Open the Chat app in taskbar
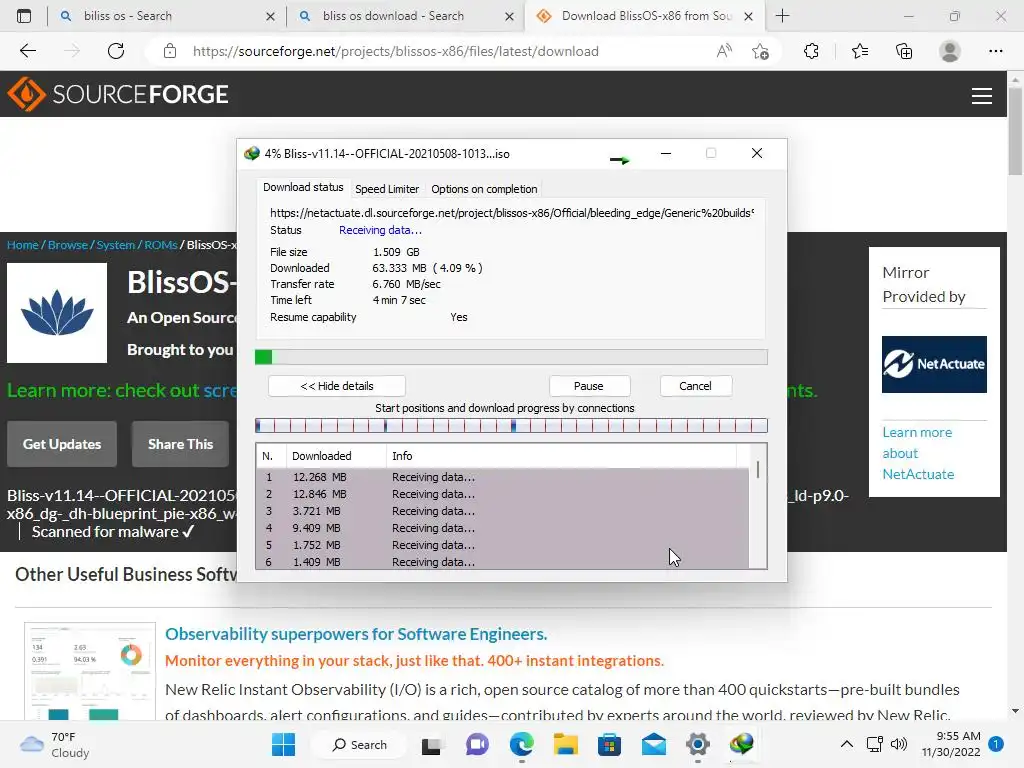 [x=477, y=744]
